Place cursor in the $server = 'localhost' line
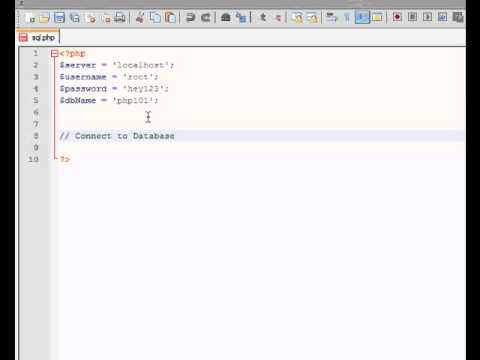This screenshot has height=360, width=480. [x=117, y=65]
